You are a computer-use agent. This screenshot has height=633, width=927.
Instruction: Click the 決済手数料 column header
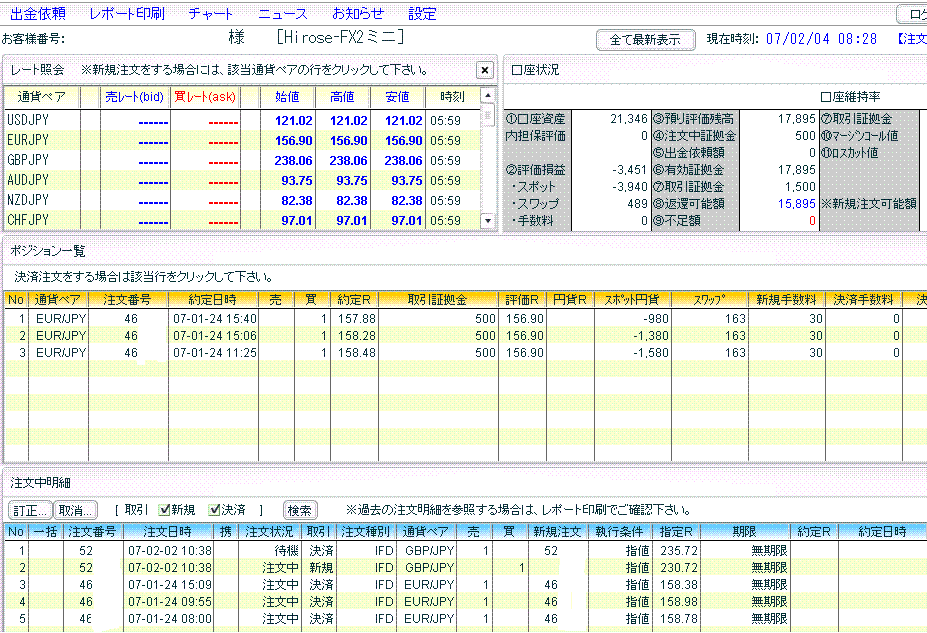click(864, 300)
